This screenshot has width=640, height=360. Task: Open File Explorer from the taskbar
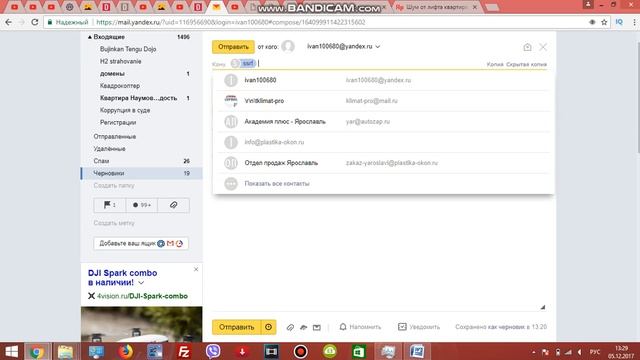65,351
